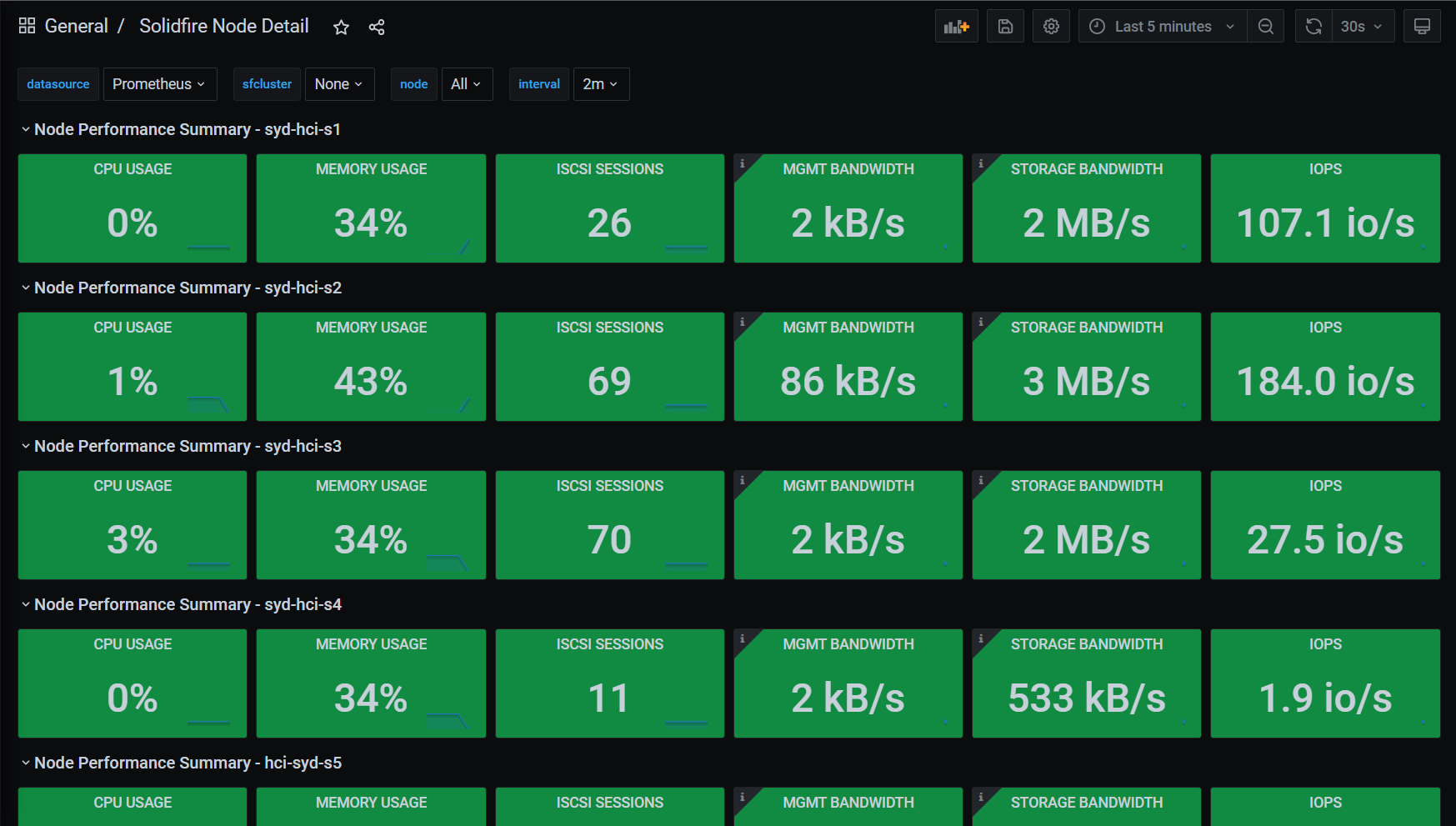Show info for syd-hci-s3 MGMT Bandwidth
1456x826 pixels.
point(742,480)
